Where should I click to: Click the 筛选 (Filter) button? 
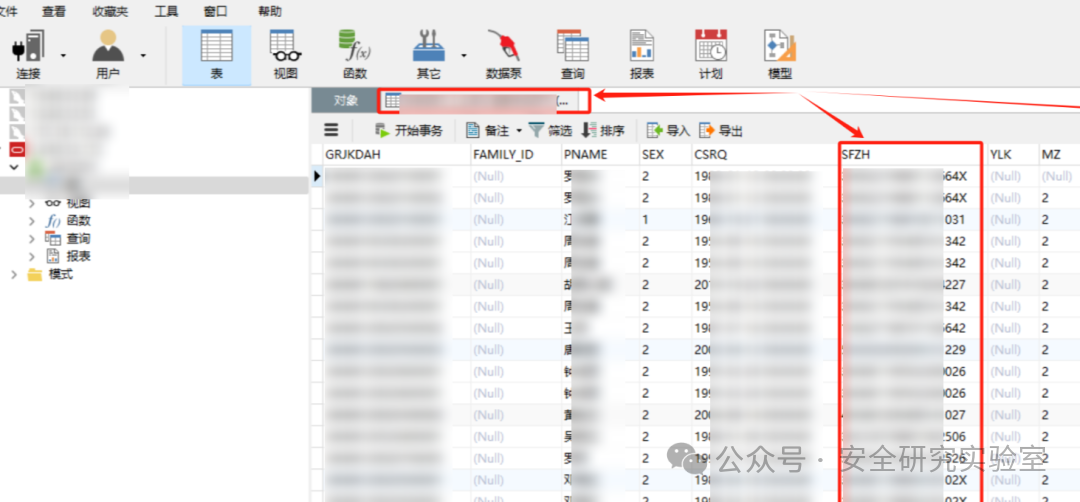click(x=550, y=130)
